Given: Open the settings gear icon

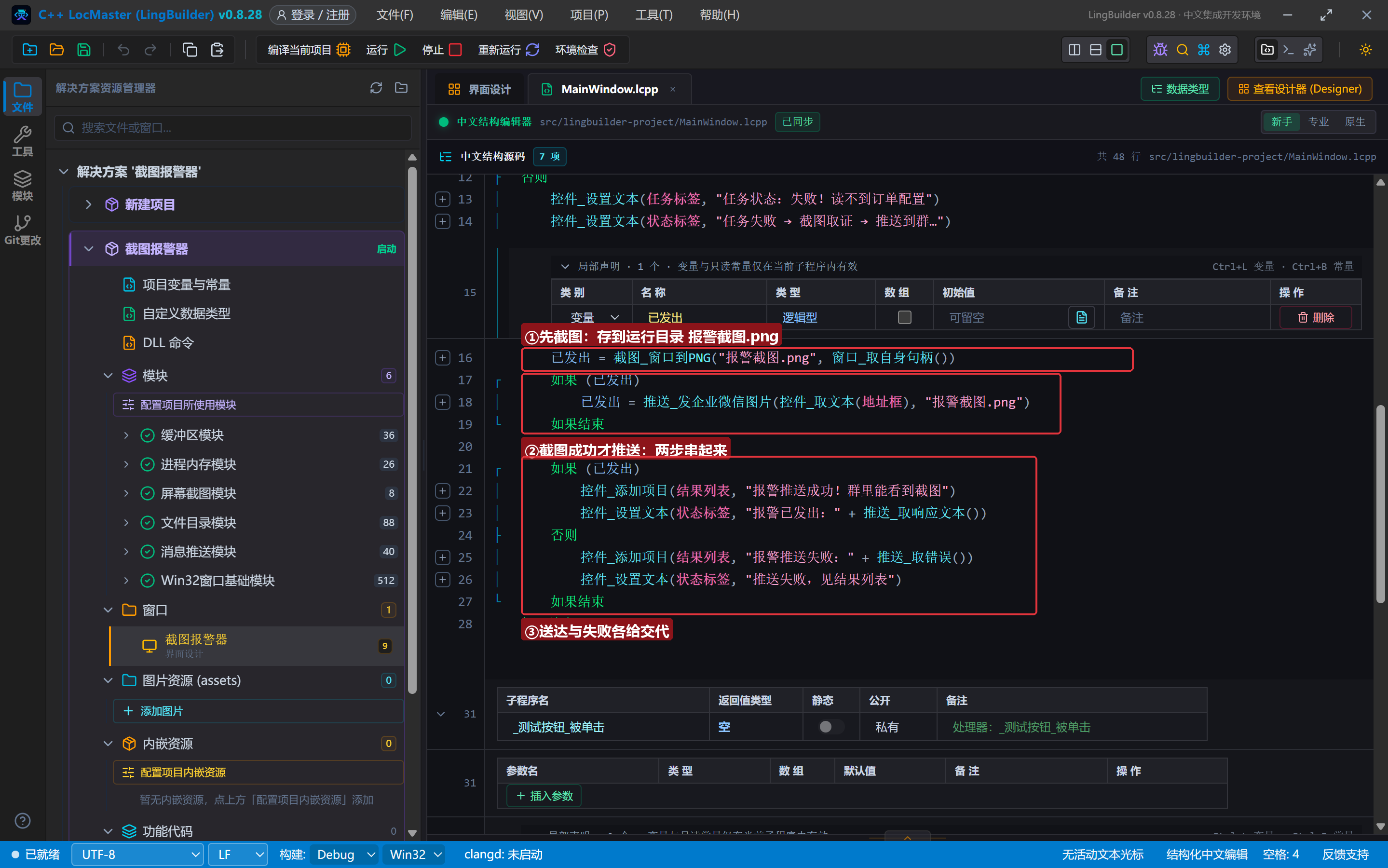Looking at the screenshot, I should (1225, 50).
